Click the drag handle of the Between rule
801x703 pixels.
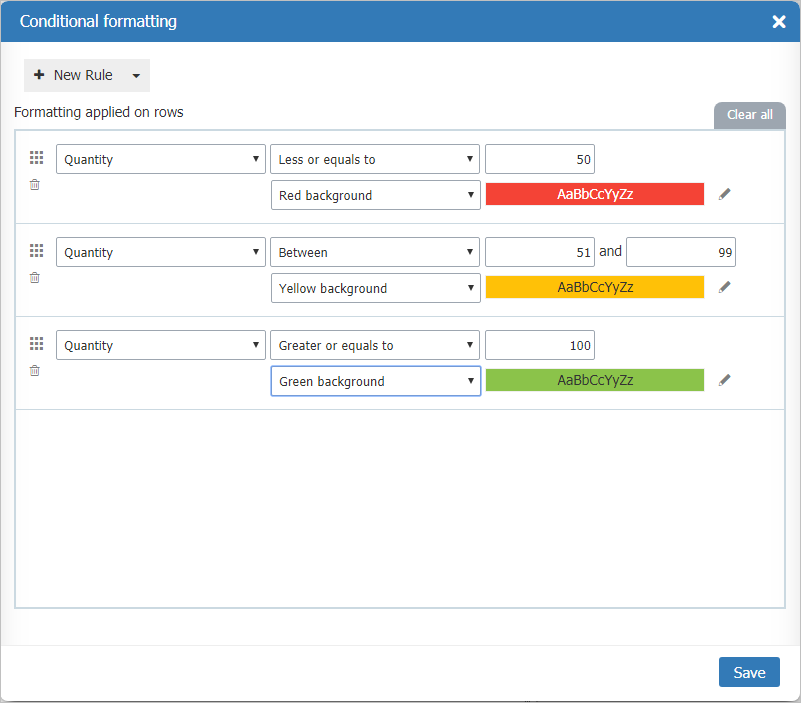pos(37,251)
